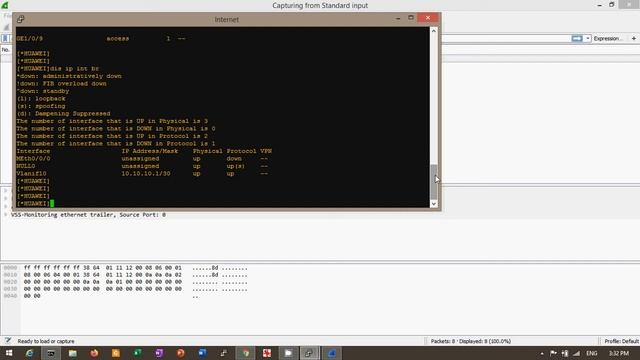
Task: Click the No. column header in packet list
Action: click(6, 49)
